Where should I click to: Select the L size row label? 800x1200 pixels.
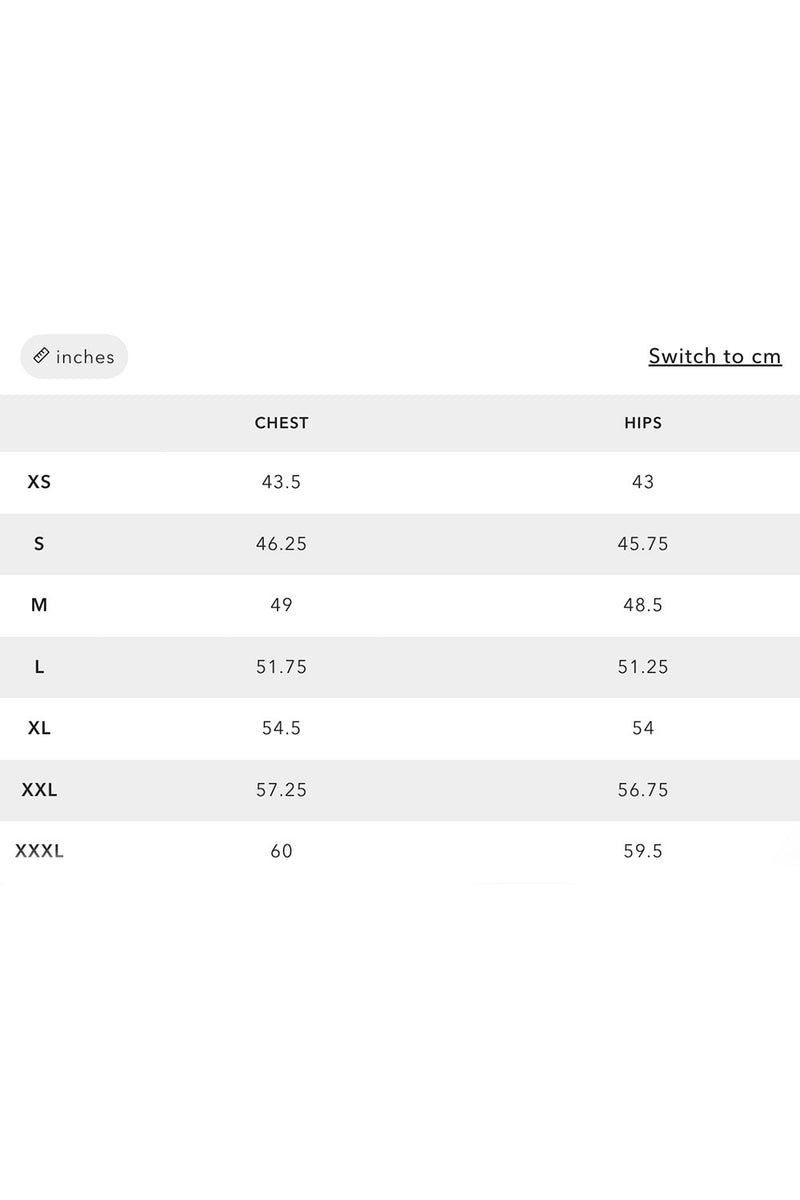click(x=39, y=667)
